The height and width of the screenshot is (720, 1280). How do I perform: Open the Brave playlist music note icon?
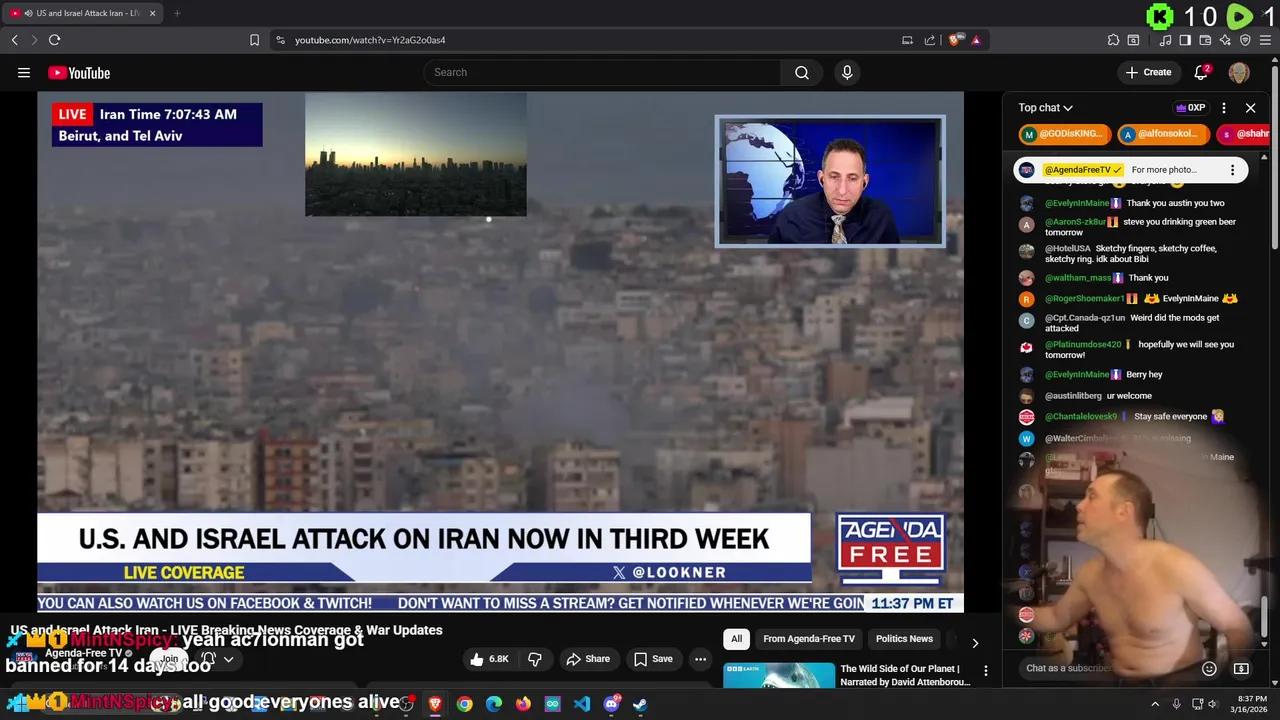1165,40
